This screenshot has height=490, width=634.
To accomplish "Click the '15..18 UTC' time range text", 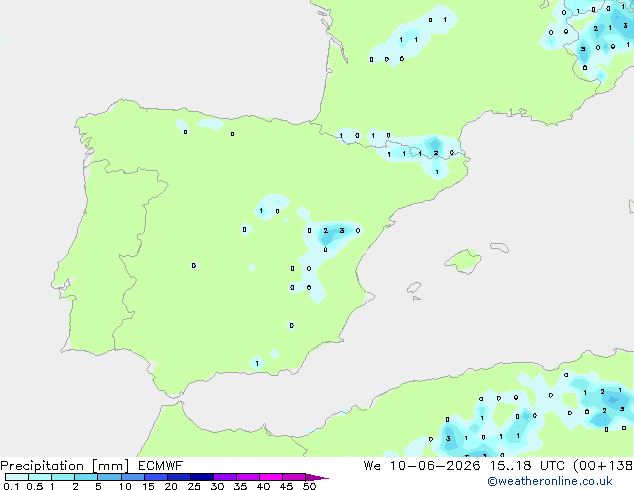I will [x=527, y=466].
